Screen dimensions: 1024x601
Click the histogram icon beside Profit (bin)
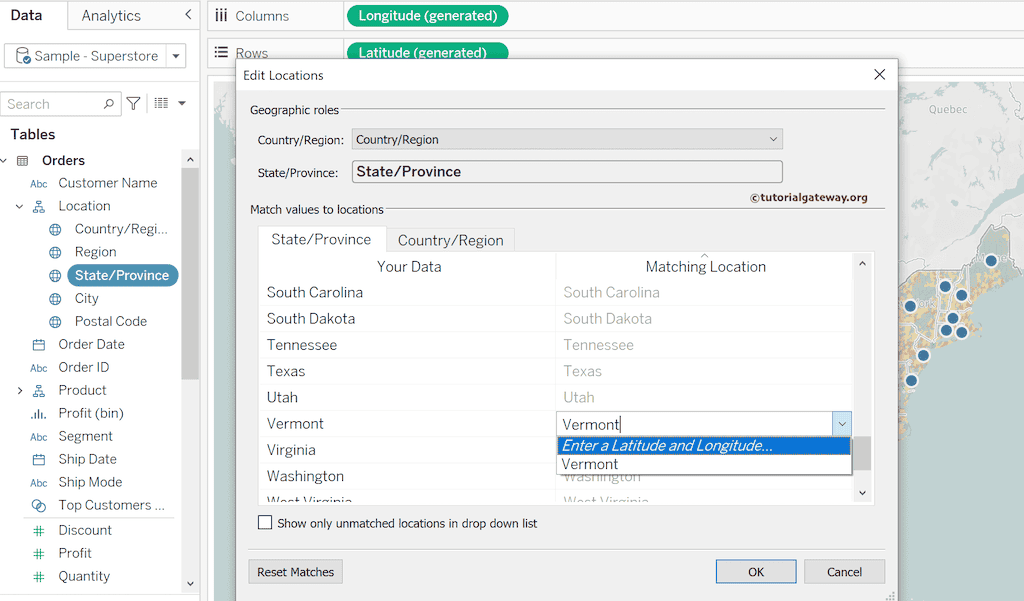tap(39, 413)
